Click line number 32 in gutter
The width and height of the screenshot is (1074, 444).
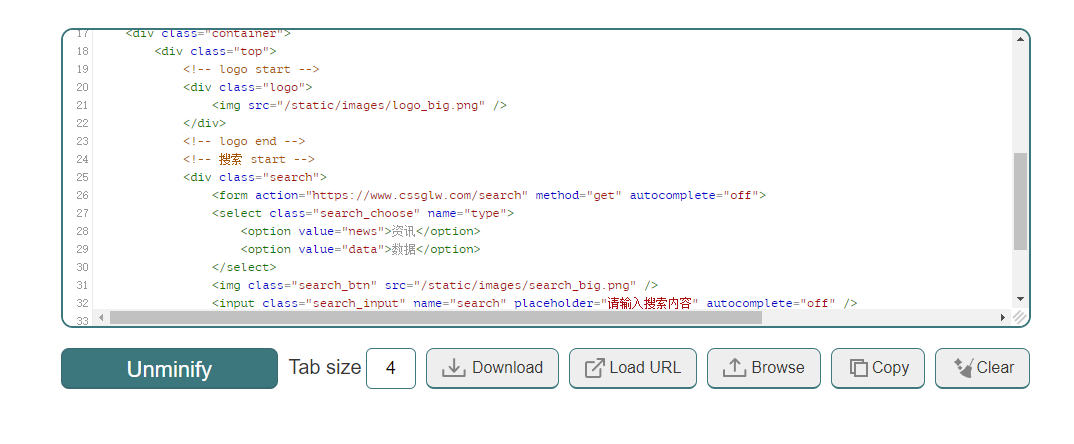click(x=82, y=303)
